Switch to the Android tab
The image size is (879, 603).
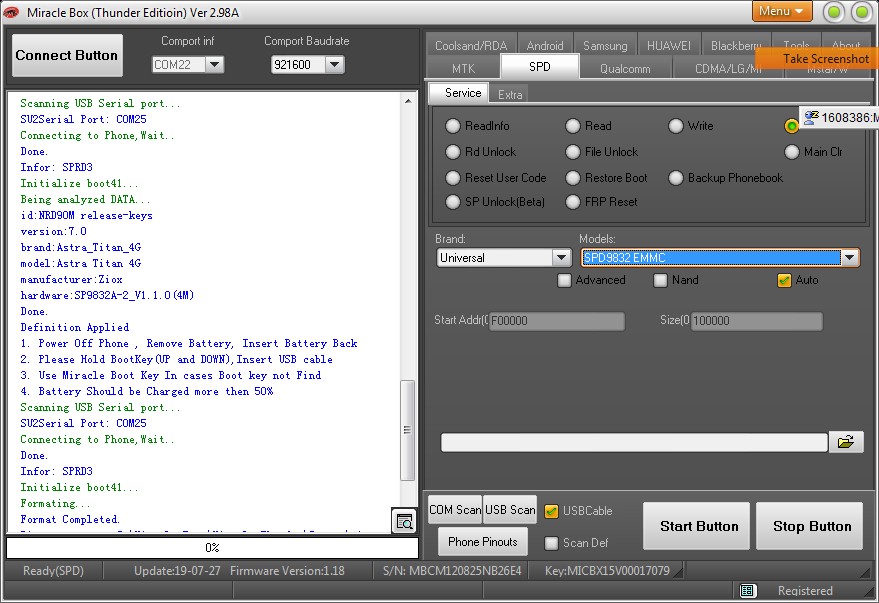point(545,45)
